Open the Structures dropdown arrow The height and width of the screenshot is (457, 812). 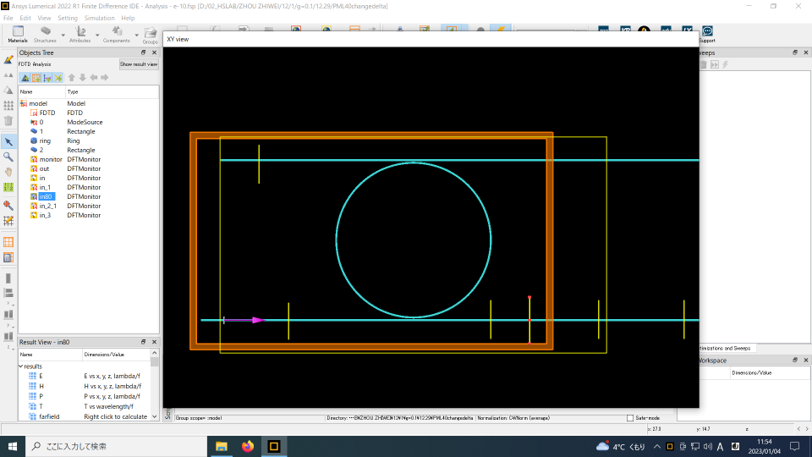click(x=62, y=36)
